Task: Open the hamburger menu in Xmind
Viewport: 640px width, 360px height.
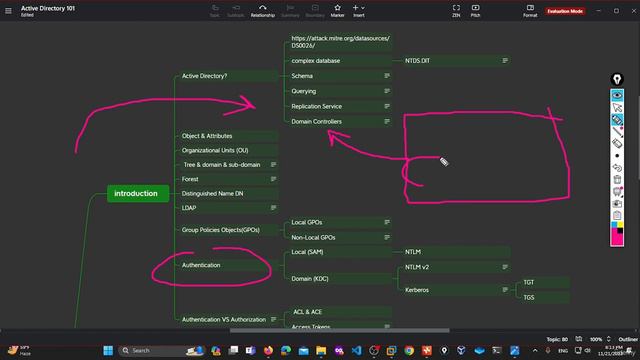Action: click(8, 11)
